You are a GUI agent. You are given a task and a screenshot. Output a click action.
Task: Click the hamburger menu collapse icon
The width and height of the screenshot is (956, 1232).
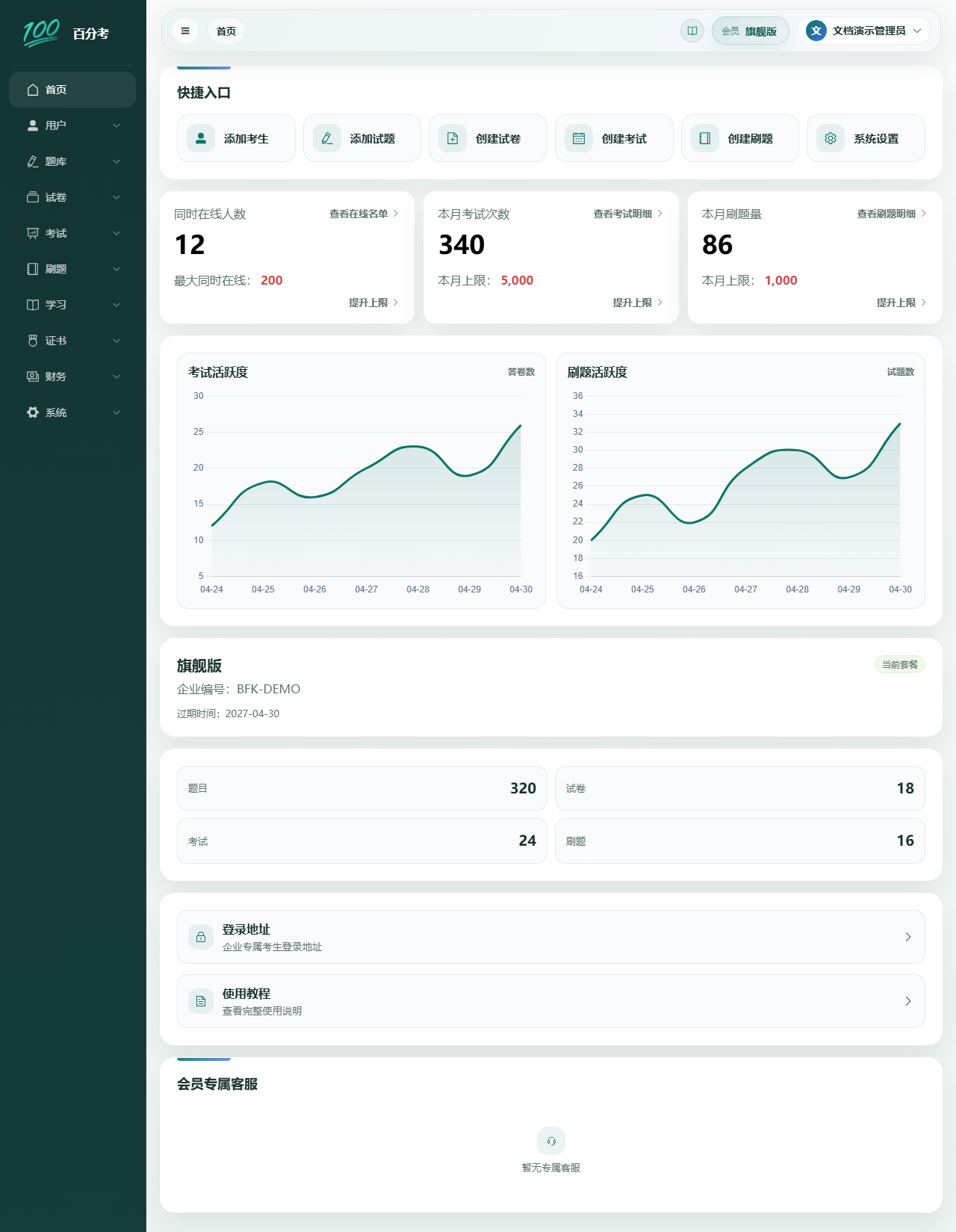[185, 31]
